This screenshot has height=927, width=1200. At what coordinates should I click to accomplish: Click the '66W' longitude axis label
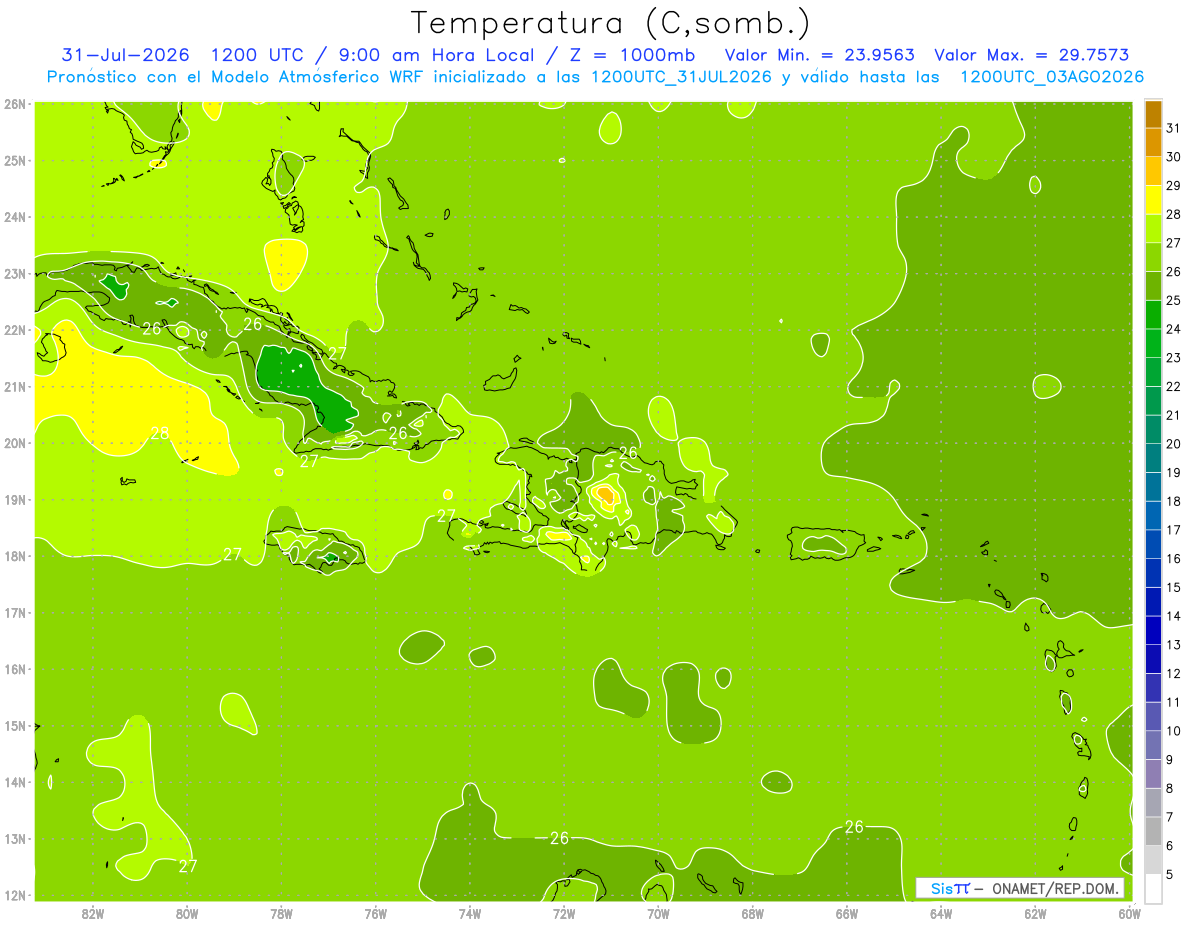click(x=847, y=913)
